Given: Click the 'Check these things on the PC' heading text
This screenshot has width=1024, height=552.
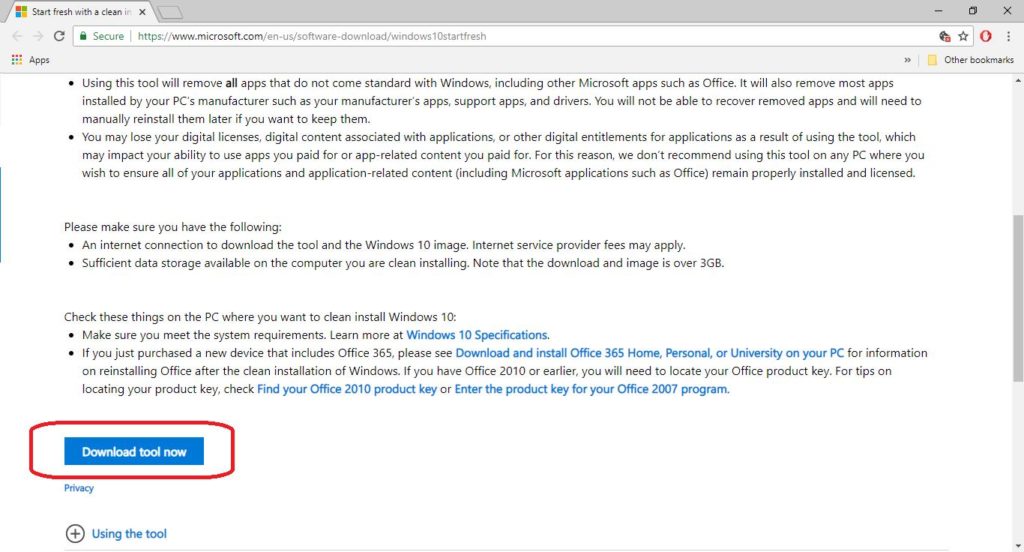Looking at the screenshot, I should click(x=260, y=317).
